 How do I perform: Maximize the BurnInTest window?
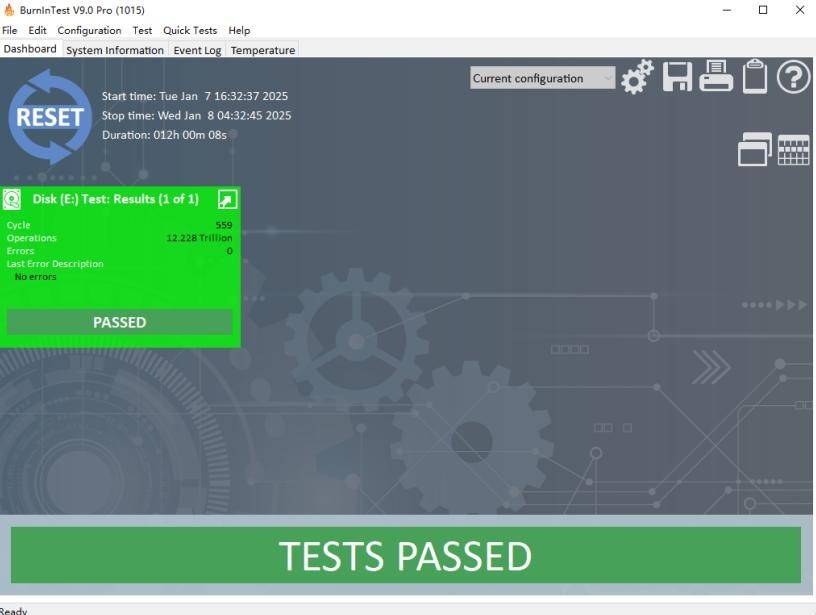point(763,10)
